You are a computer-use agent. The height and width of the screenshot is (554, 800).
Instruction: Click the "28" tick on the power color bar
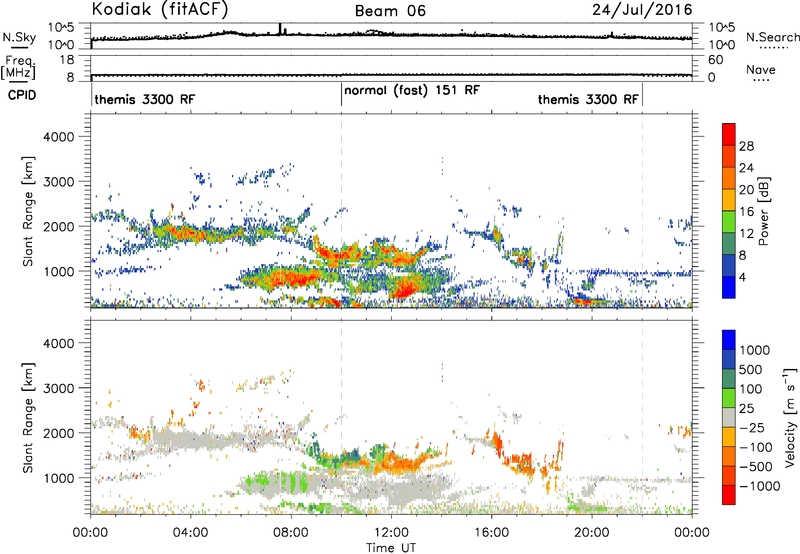pyautogui.click(x=746, y=146)
